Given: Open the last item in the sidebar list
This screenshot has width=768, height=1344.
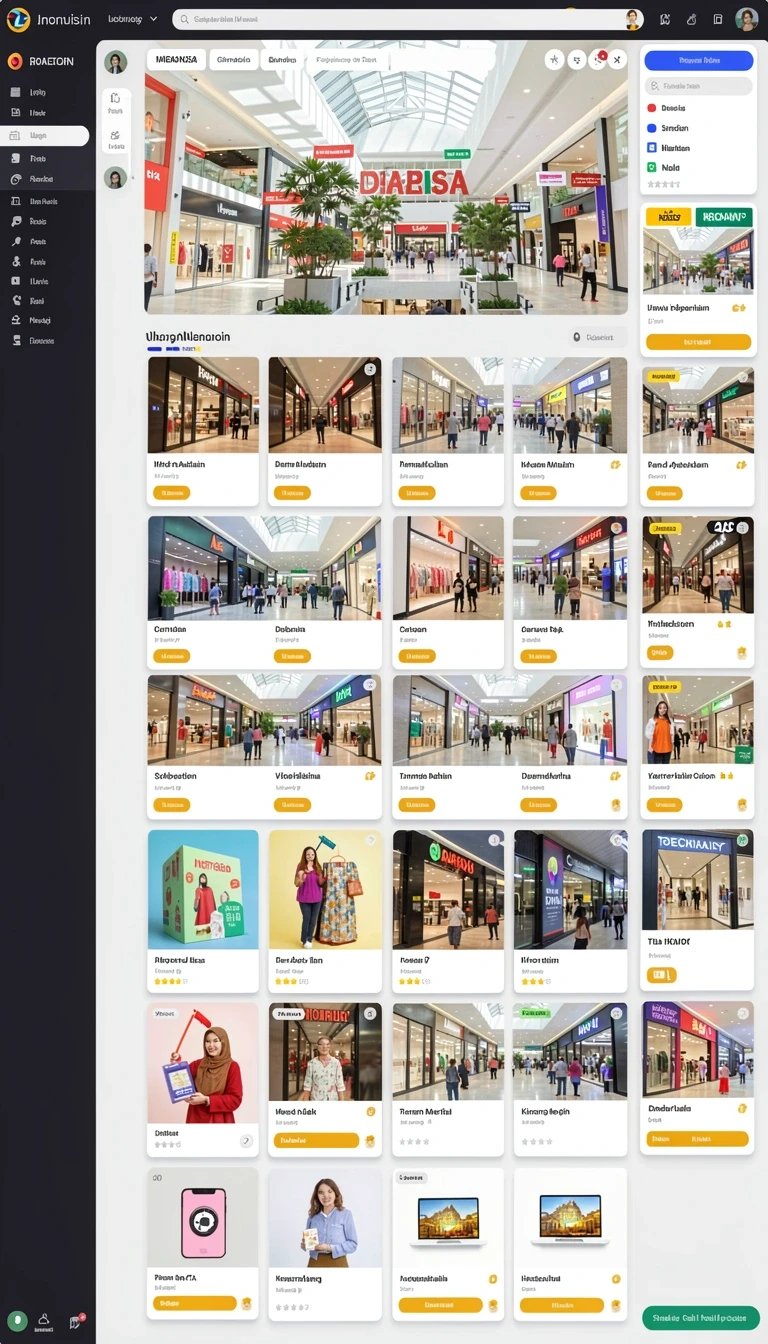Looking at the screenshot, I should [37, 340].
